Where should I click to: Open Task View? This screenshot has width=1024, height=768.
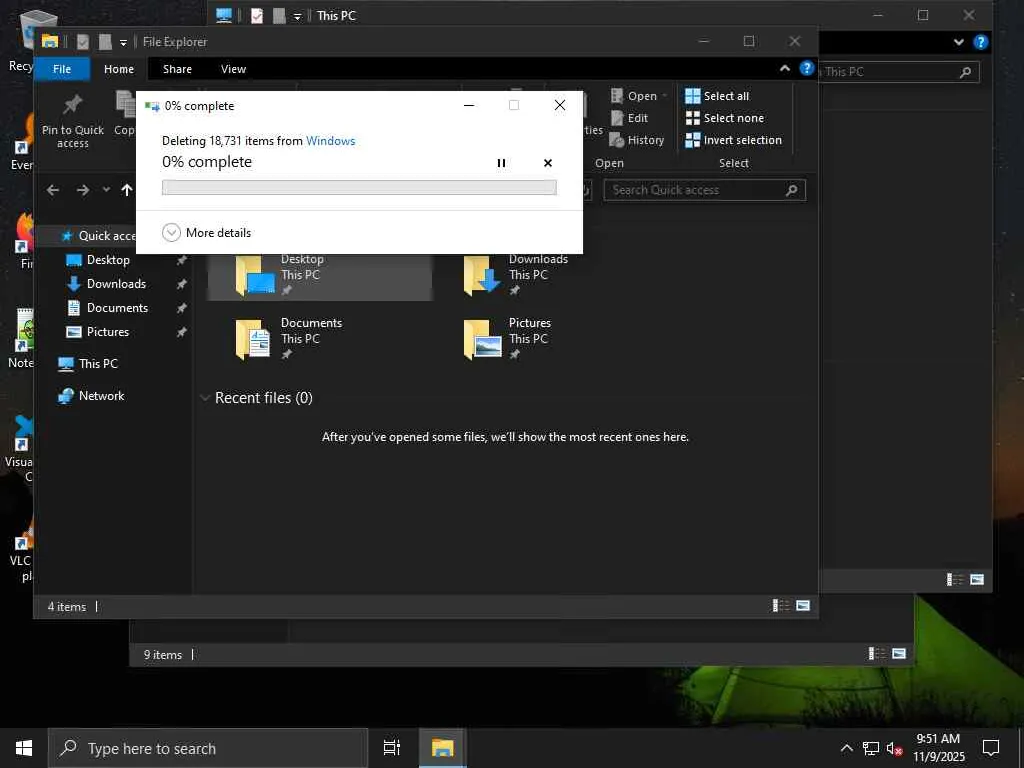point(392,748)
